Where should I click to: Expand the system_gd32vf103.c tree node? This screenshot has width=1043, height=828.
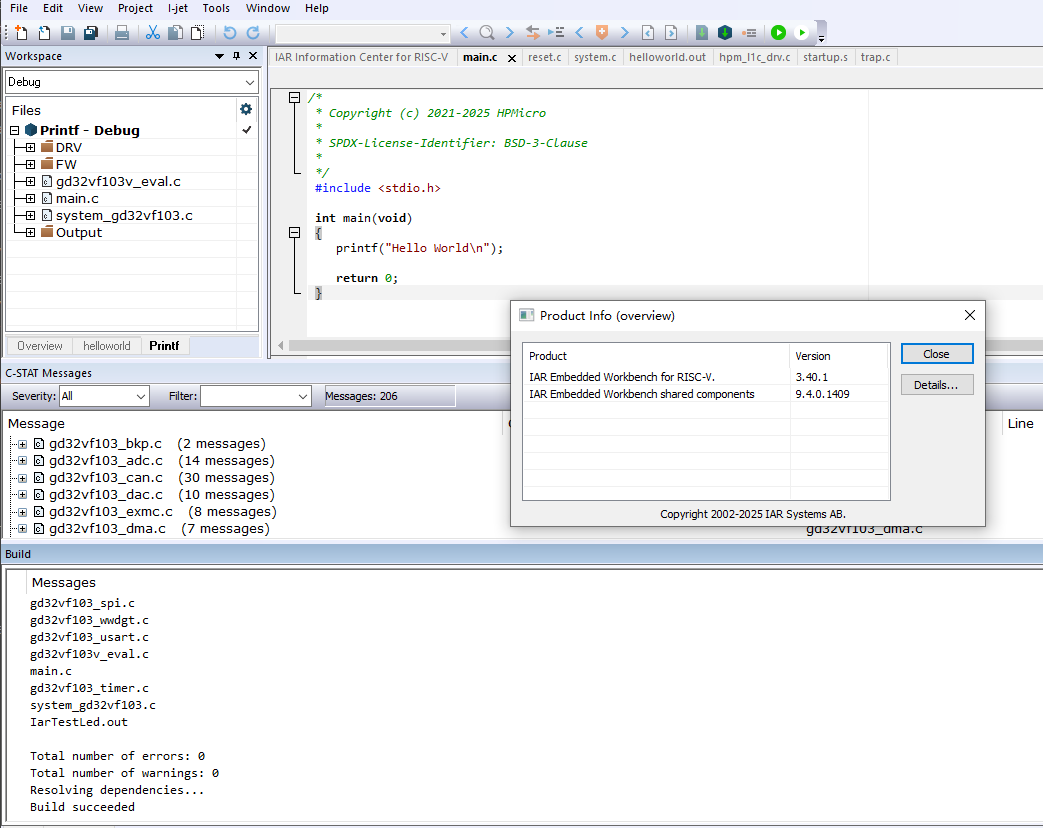point(30,215)
